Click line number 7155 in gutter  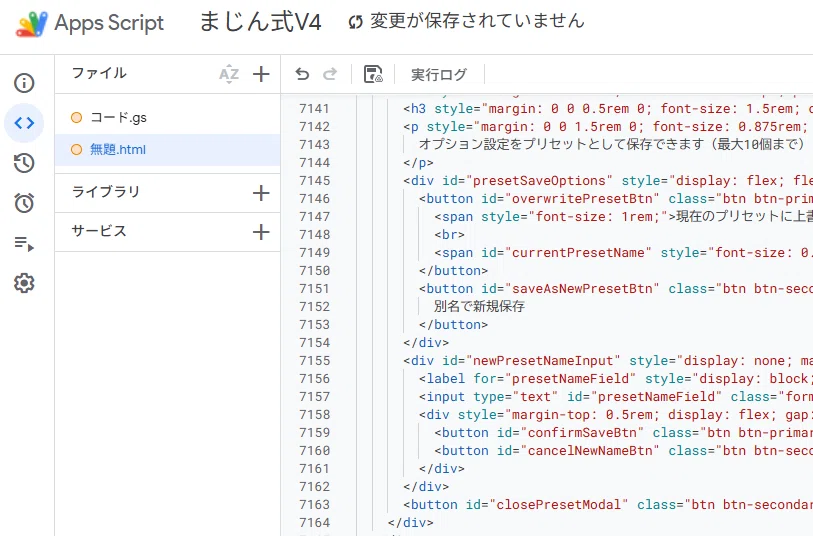(314, 361)
